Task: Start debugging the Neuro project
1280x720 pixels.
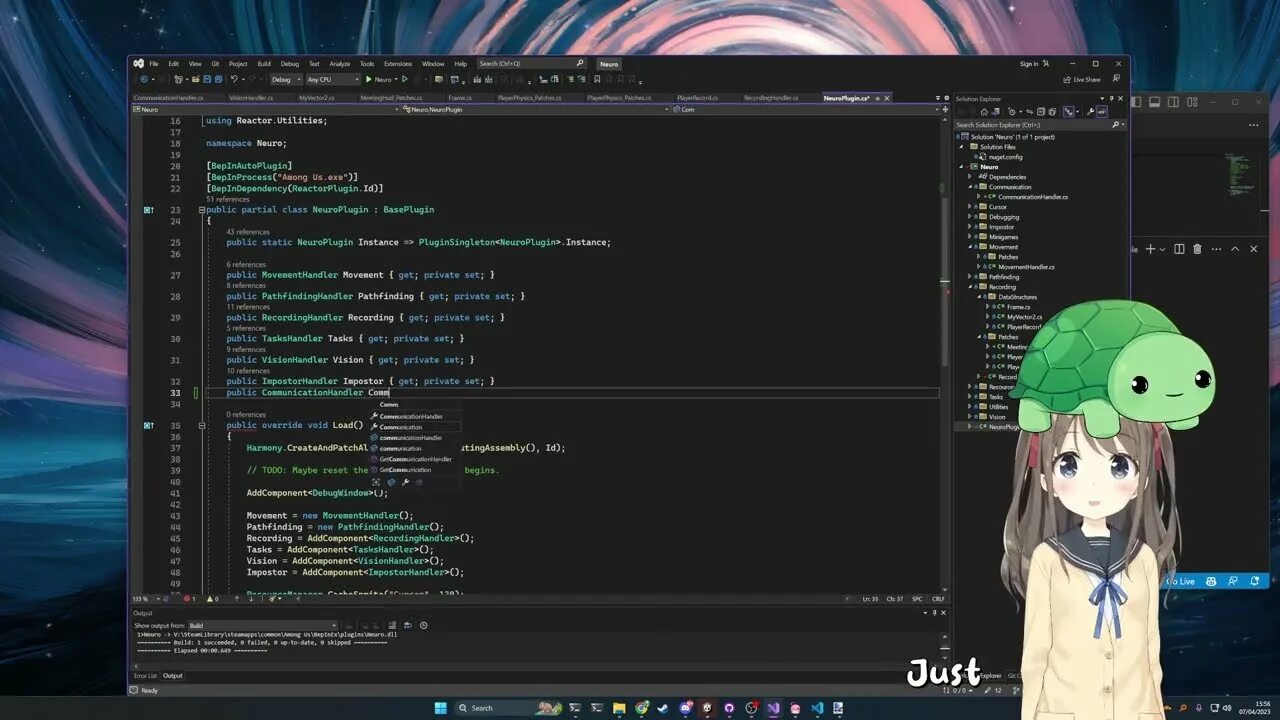Action: pos(378,79)
